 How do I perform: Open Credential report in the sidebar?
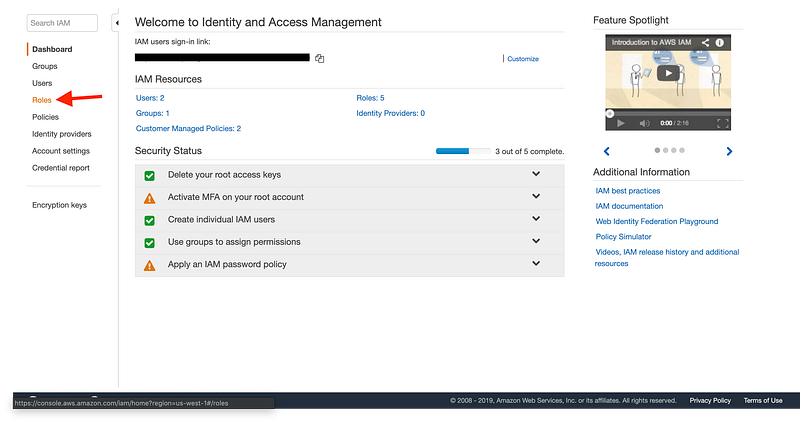(61, 168)
